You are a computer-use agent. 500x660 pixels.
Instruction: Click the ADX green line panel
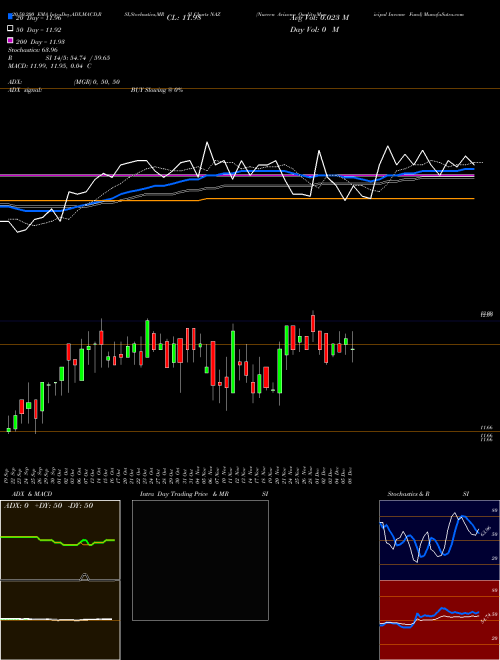60,540
